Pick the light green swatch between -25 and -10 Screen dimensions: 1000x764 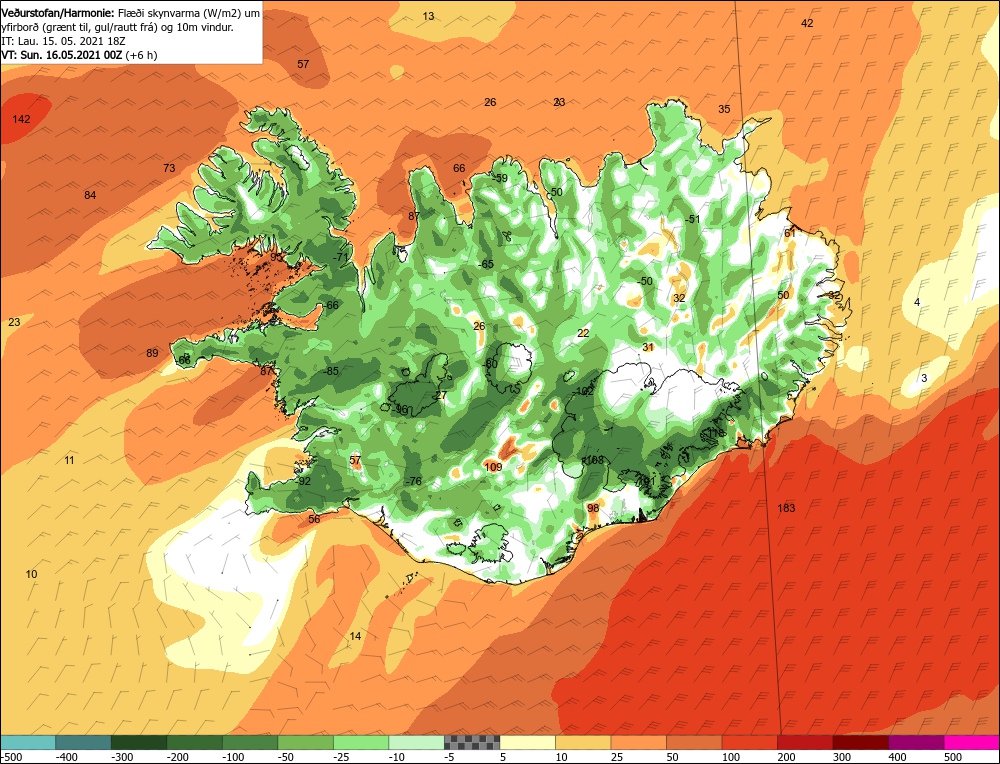pyautogui.click(x=361, y=742)
